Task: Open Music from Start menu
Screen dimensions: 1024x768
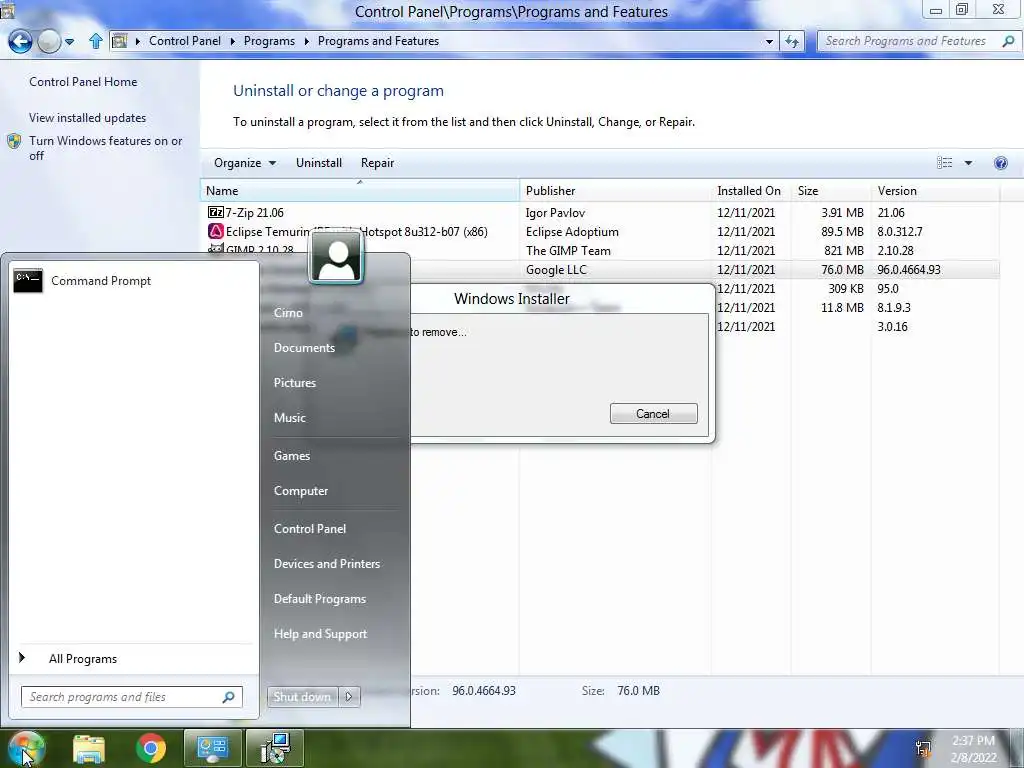Action: coord(289,418)
